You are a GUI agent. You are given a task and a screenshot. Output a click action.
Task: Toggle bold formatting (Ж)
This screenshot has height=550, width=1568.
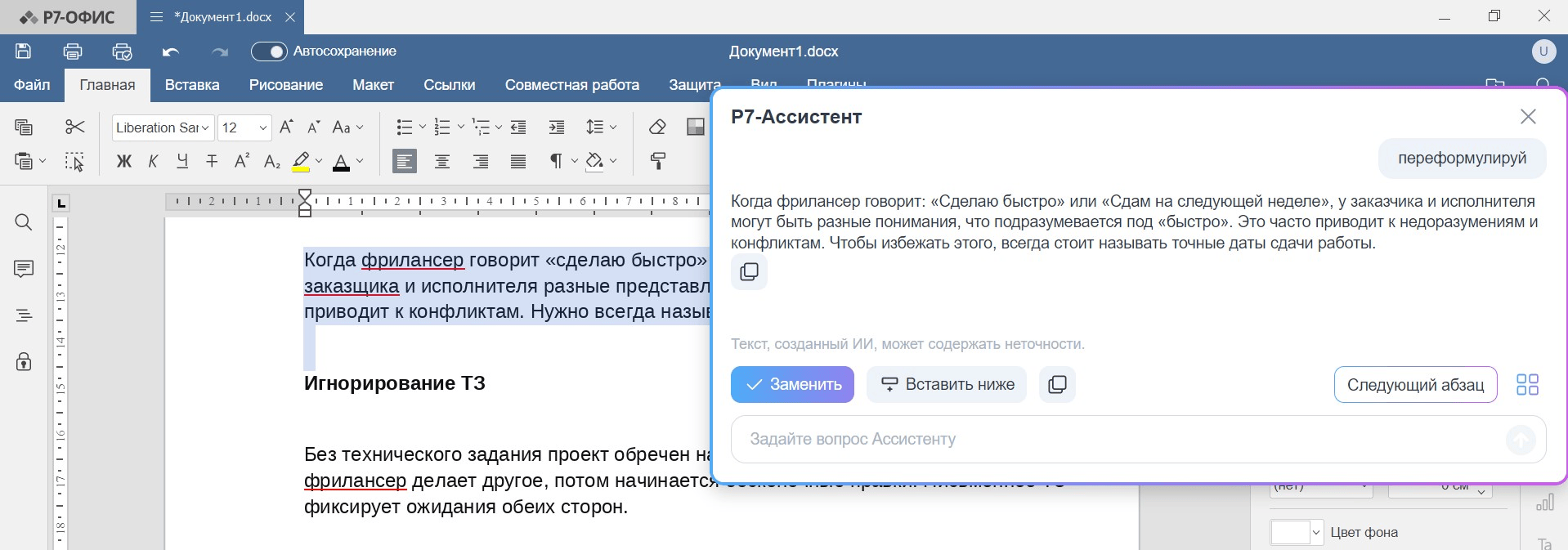(x=124, y=161)
